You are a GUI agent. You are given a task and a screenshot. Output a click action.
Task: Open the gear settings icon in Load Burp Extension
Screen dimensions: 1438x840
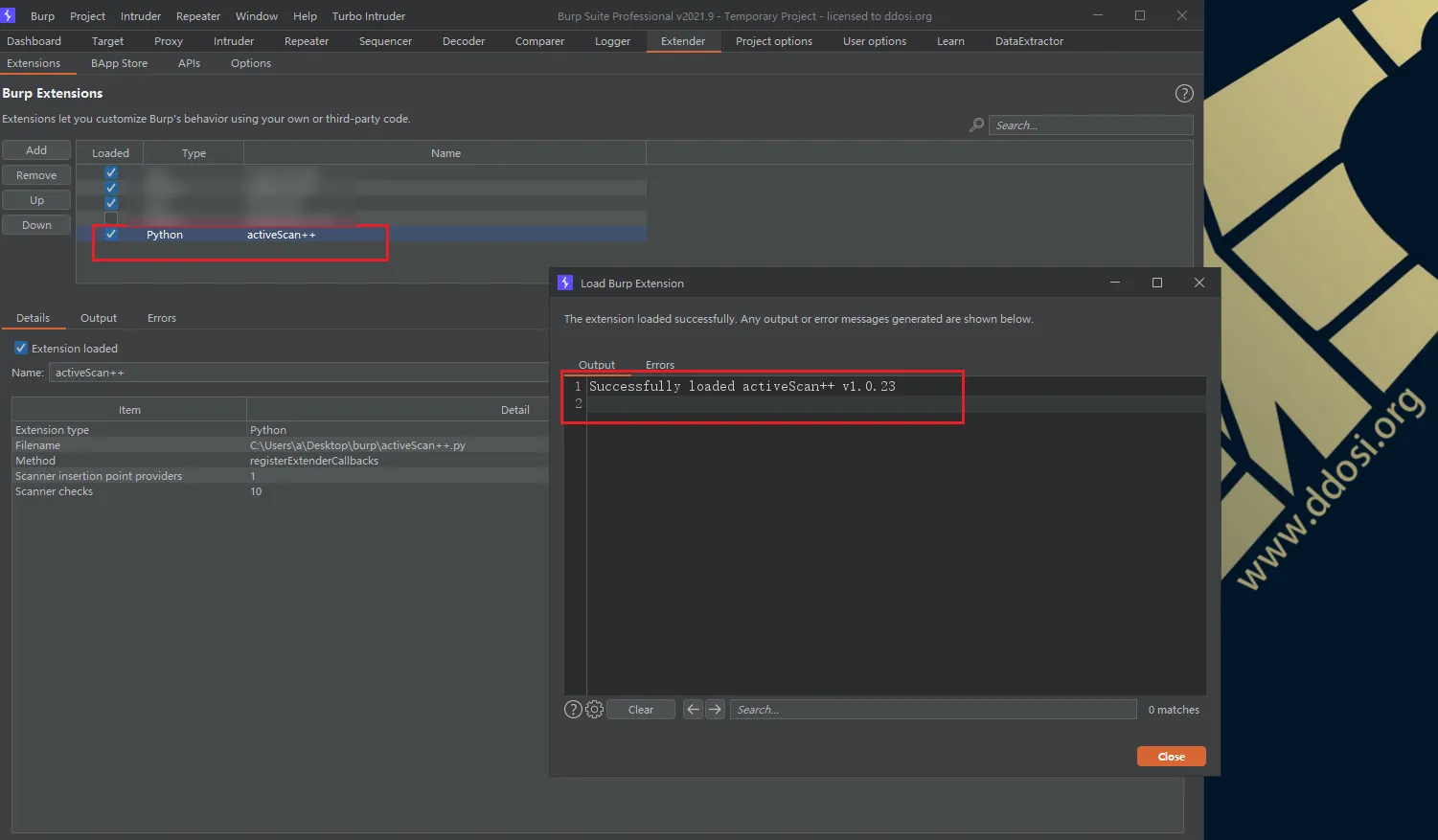594,710
